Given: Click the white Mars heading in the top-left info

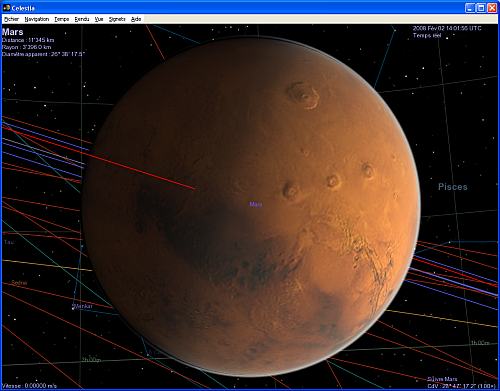Looking at the screenshot, I should (13, 32).
